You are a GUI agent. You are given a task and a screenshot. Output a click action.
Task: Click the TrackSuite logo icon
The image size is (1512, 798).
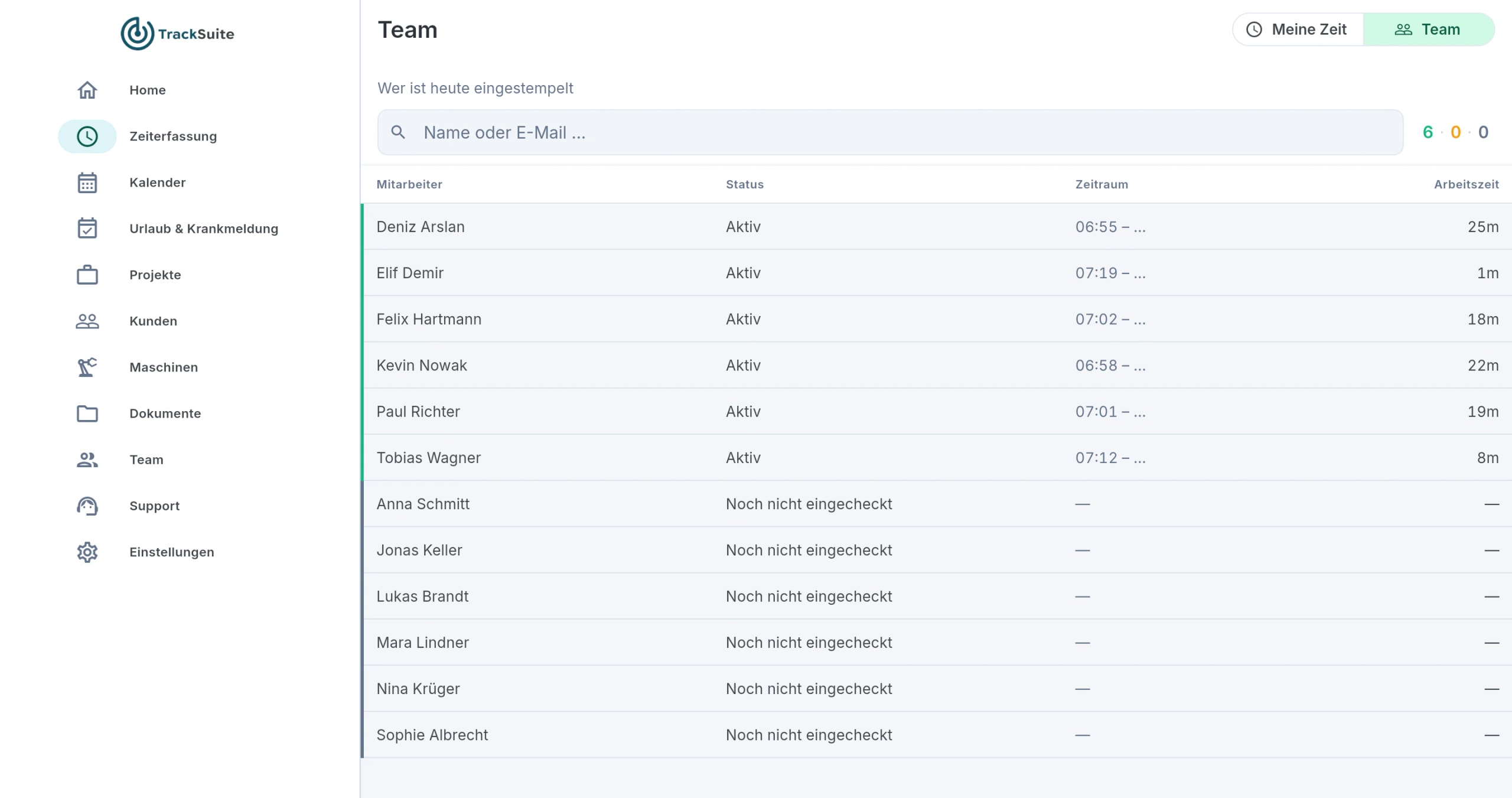[x=137, y=34]
